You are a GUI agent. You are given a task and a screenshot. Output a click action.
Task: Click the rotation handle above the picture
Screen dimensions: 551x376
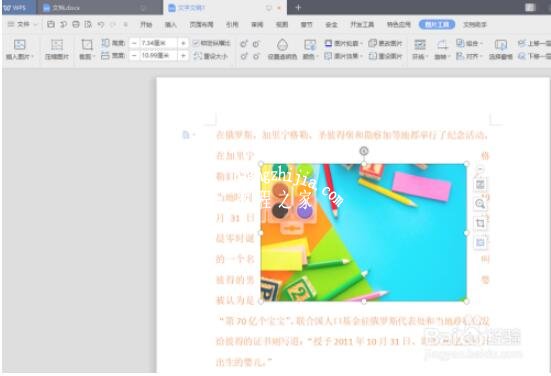coord(364,151)
